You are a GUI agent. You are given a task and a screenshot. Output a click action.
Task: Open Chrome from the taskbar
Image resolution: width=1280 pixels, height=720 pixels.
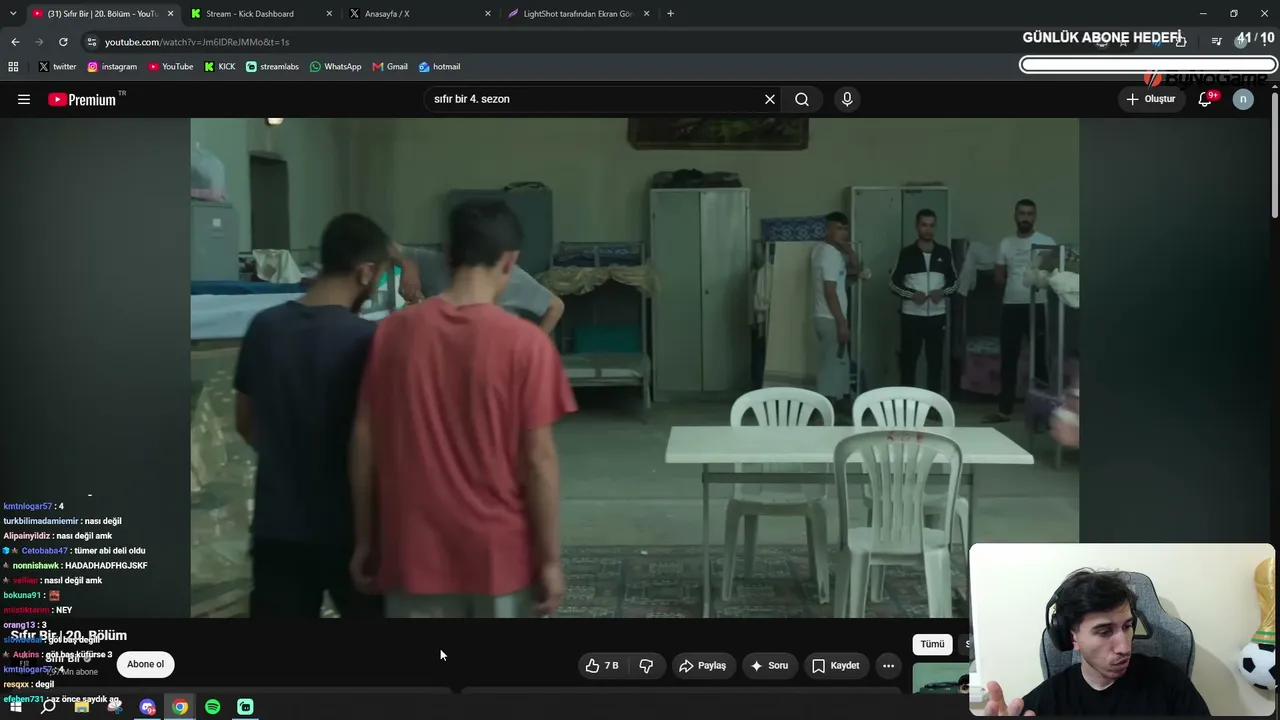point(180,707)
